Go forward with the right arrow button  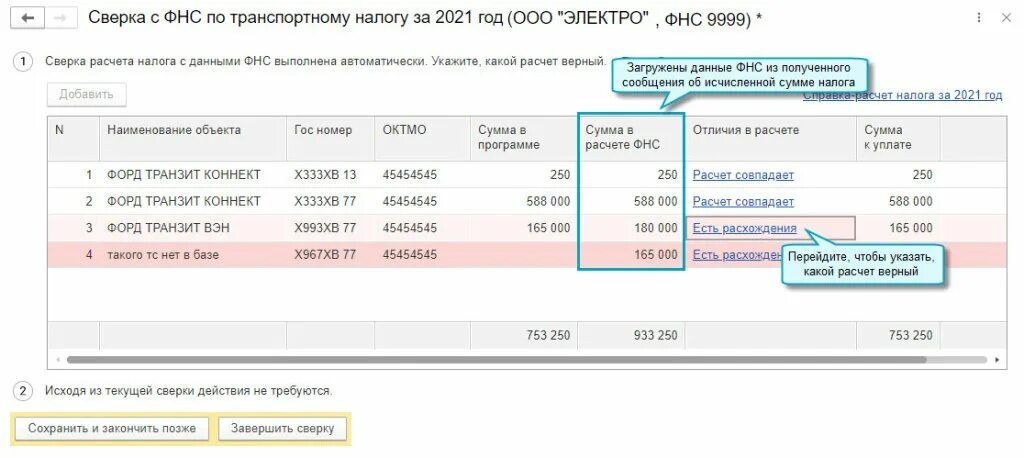61,18
